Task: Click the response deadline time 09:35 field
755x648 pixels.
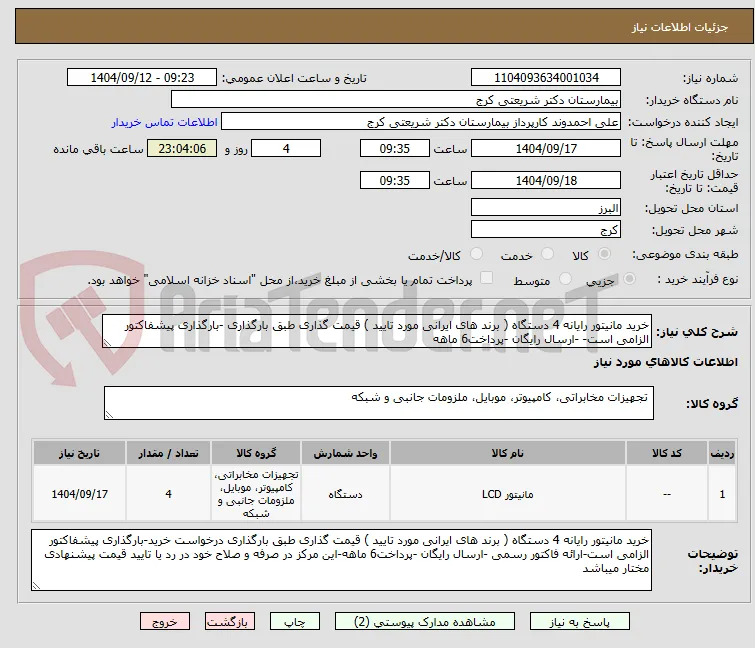Action: 394,148
